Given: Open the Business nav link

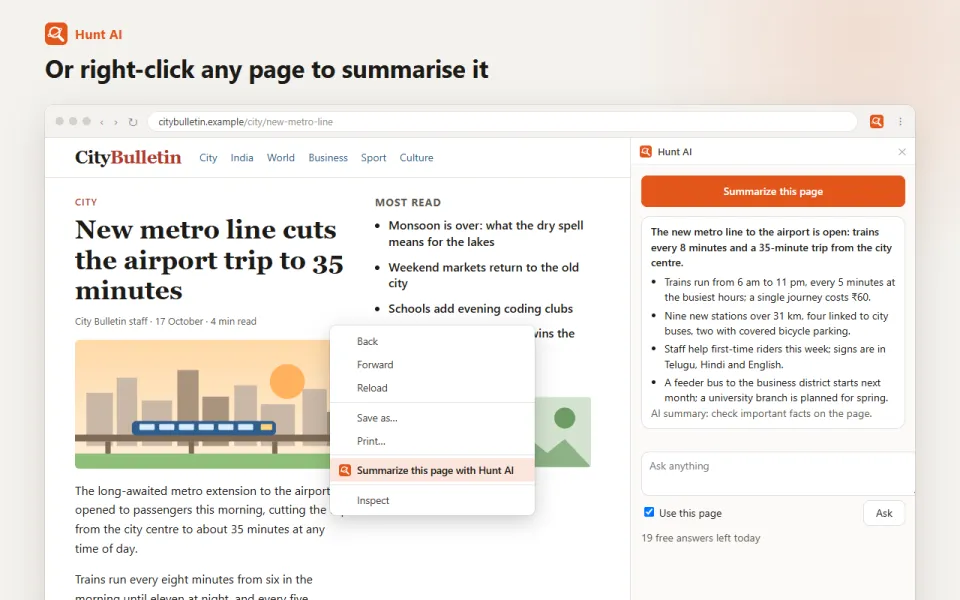Looking at the screenshot, I should coord(328,157).
